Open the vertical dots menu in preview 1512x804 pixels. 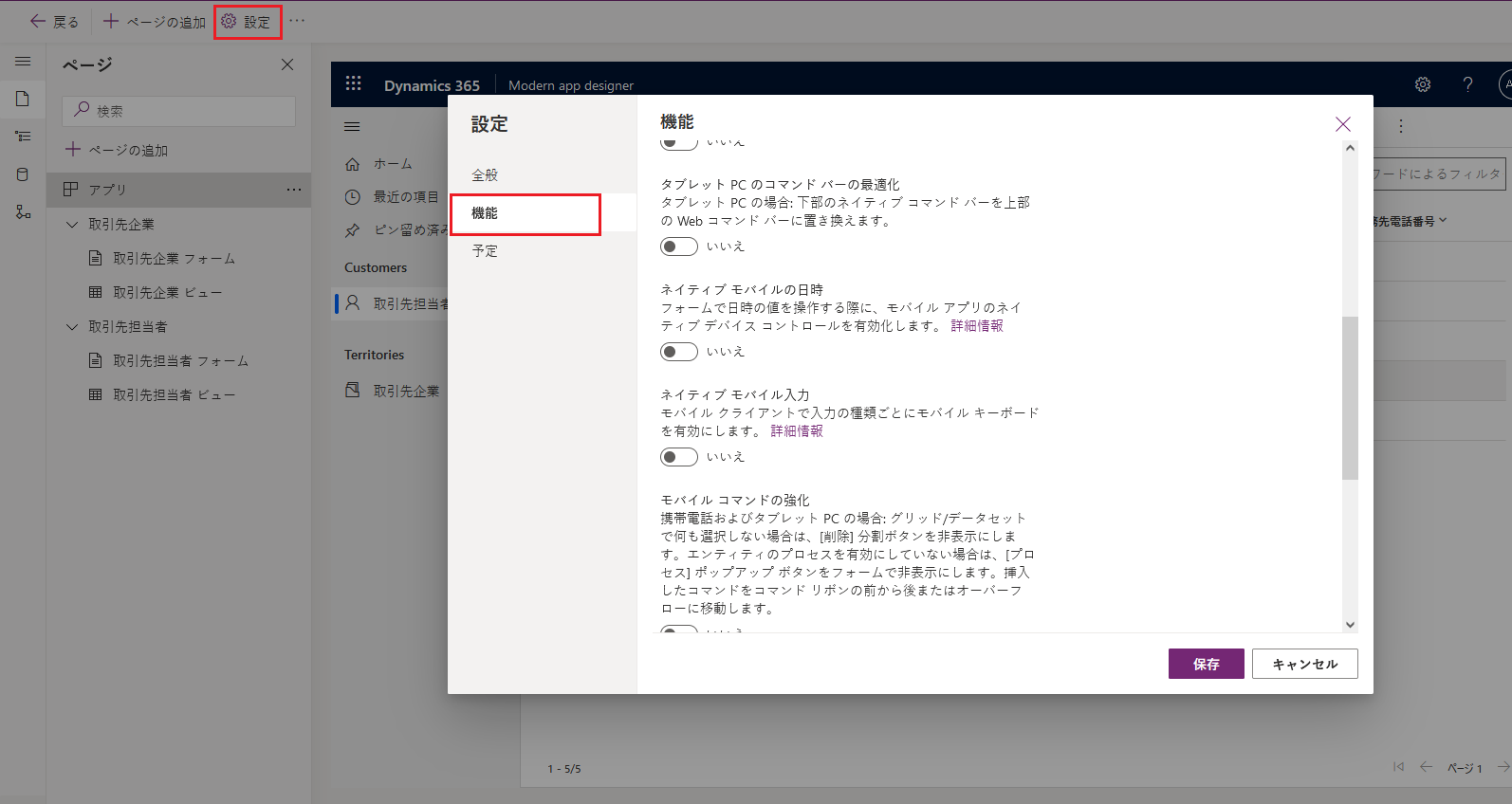(1400, 126)
